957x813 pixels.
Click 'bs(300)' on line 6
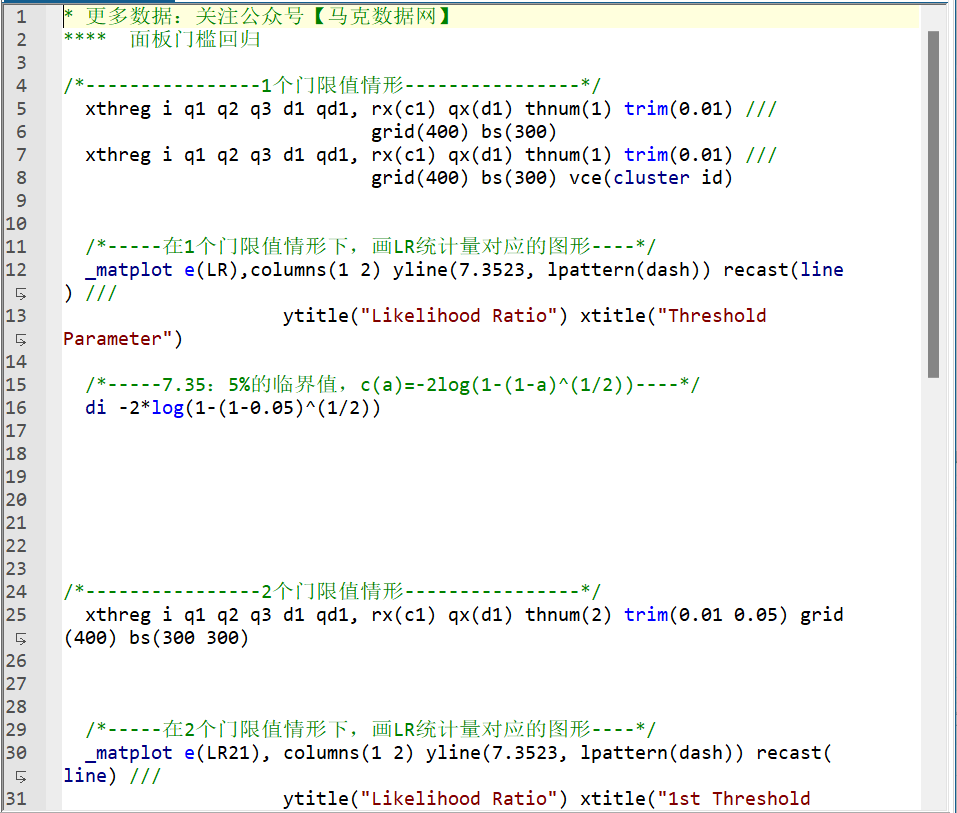[x=519, y=132]
